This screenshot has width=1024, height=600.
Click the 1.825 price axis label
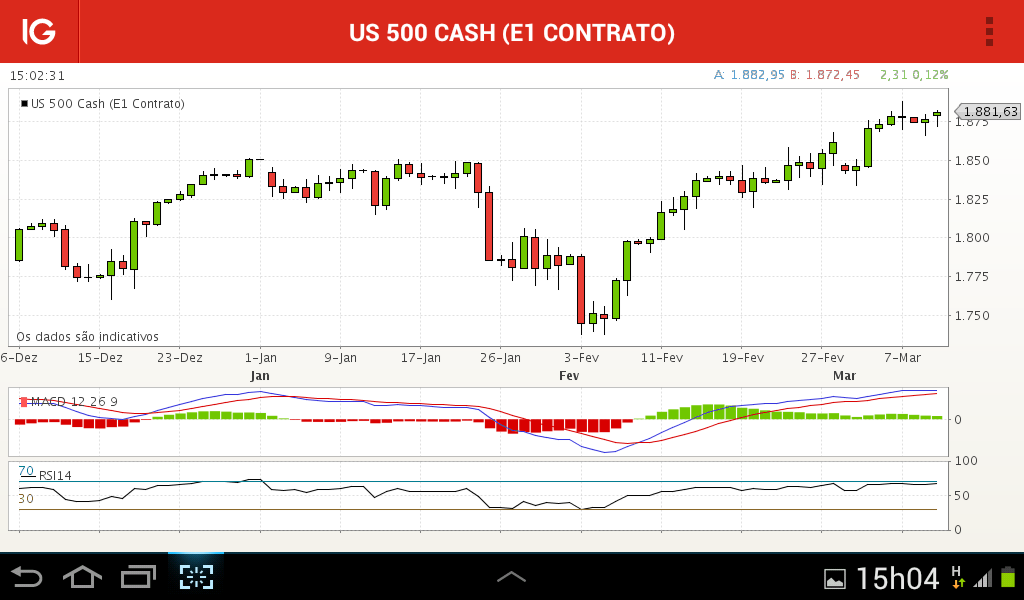(x=972, y=199)
